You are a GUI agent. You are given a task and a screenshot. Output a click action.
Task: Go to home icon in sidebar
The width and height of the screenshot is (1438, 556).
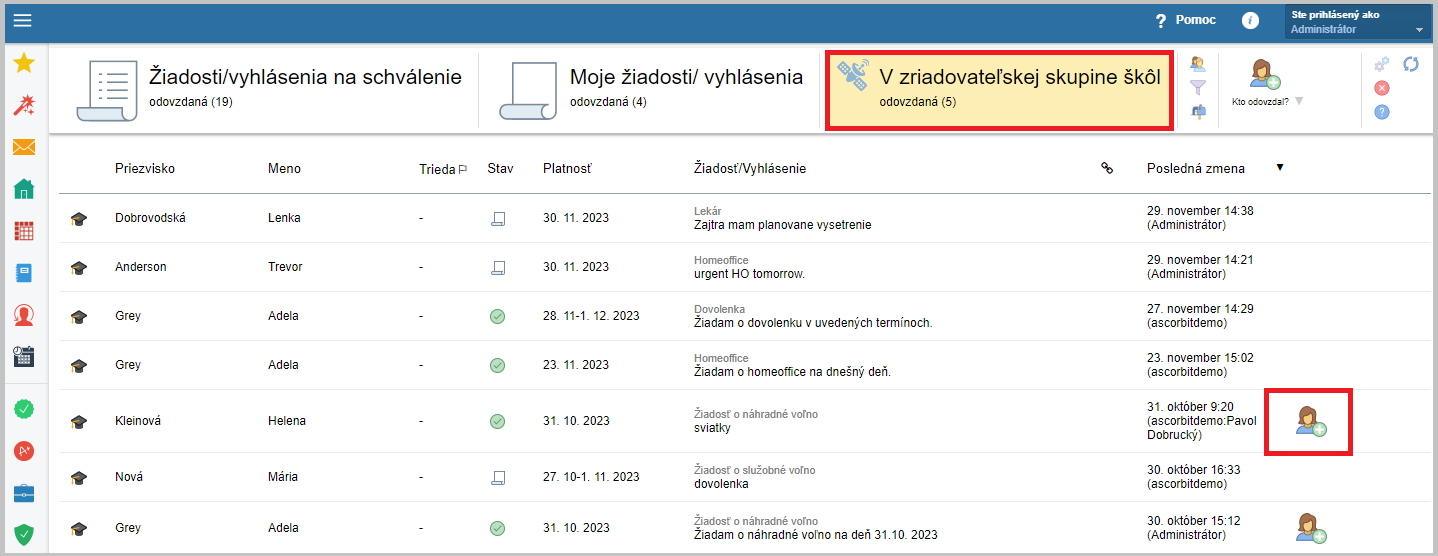pos(24,189)
